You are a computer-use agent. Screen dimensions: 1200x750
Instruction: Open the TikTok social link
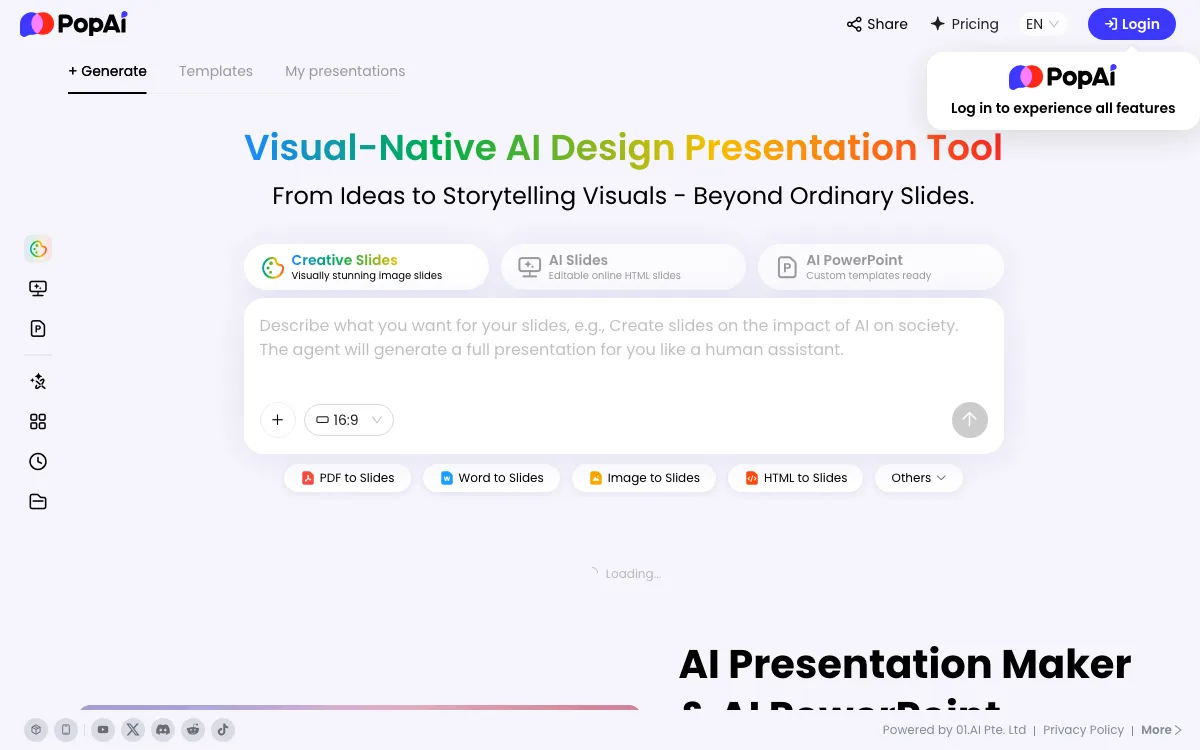pos(223,730)
